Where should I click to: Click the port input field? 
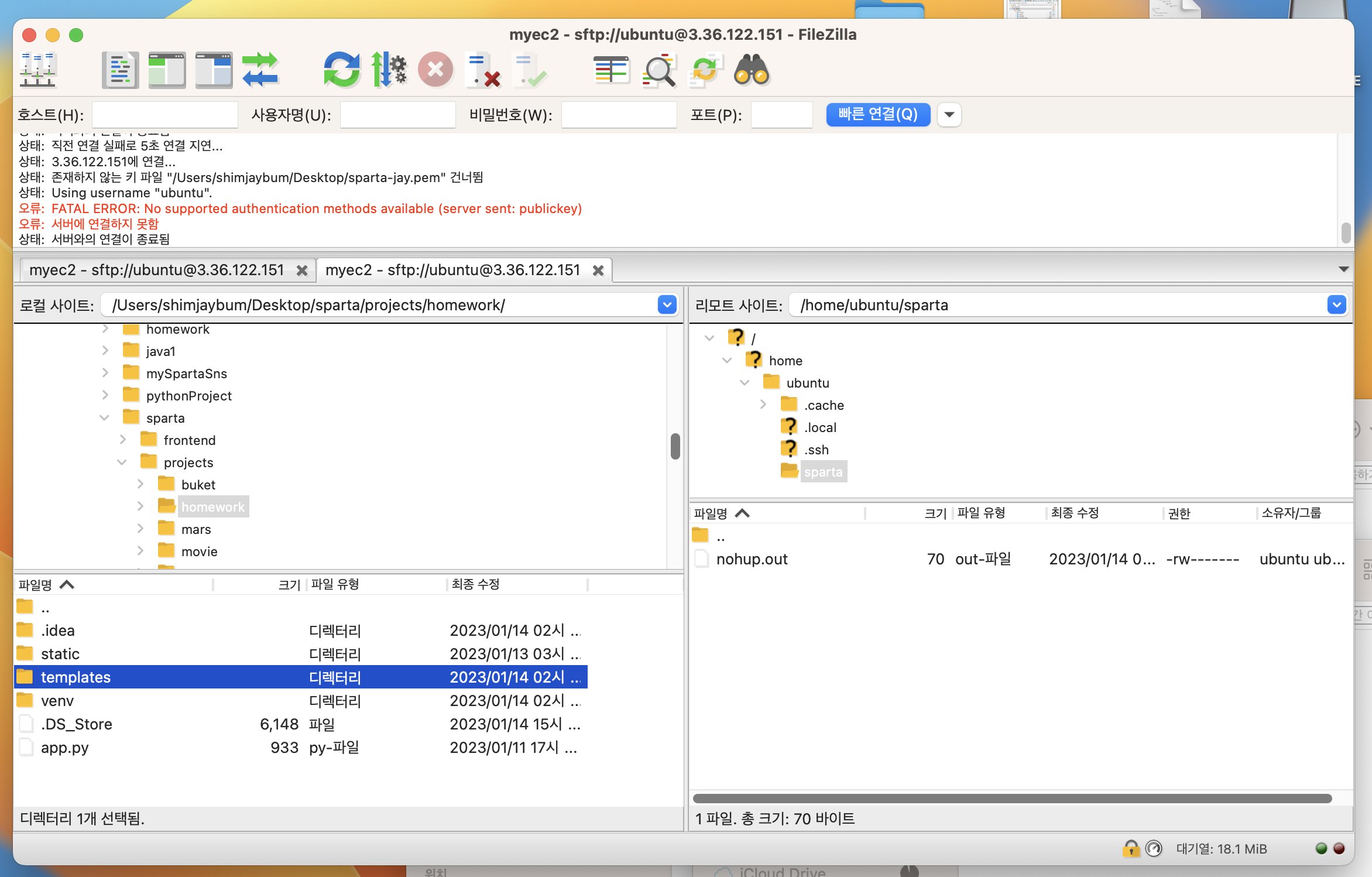pyautogui.click(x=781, y=115)
